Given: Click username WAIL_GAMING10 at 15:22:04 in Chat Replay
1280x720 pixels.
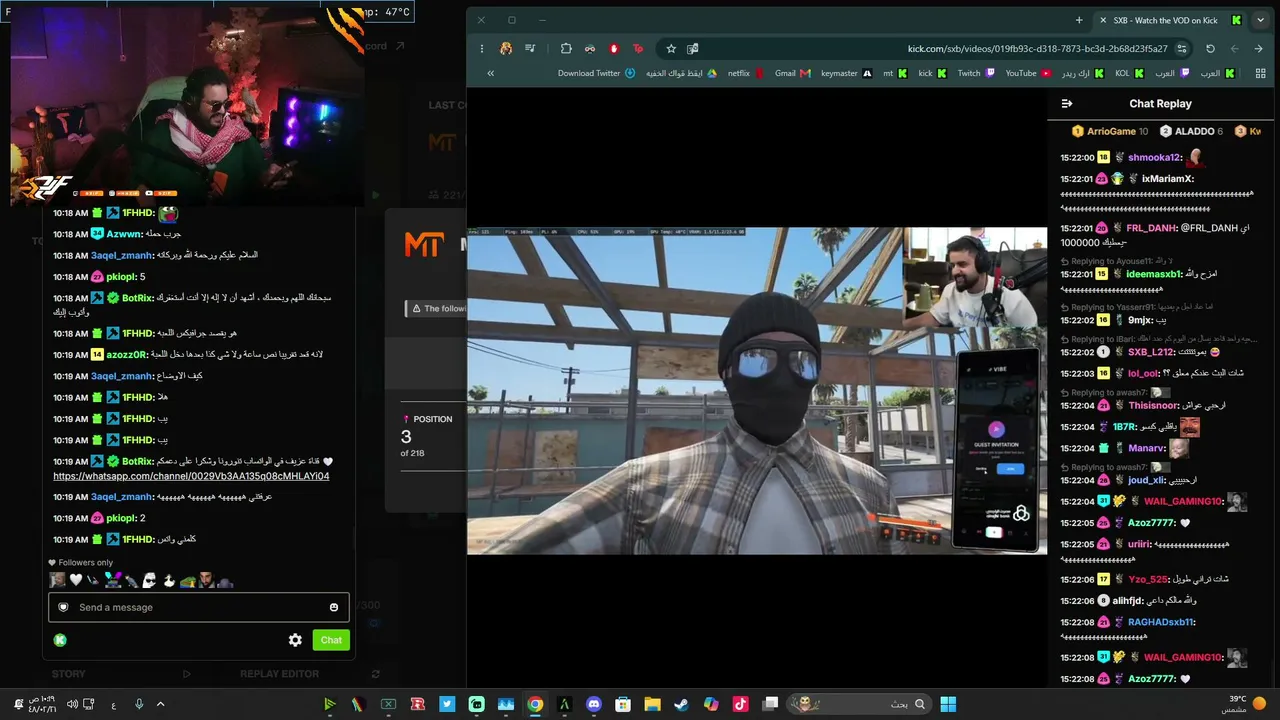Looking at the screenshot, I should tap(1183, 501).
